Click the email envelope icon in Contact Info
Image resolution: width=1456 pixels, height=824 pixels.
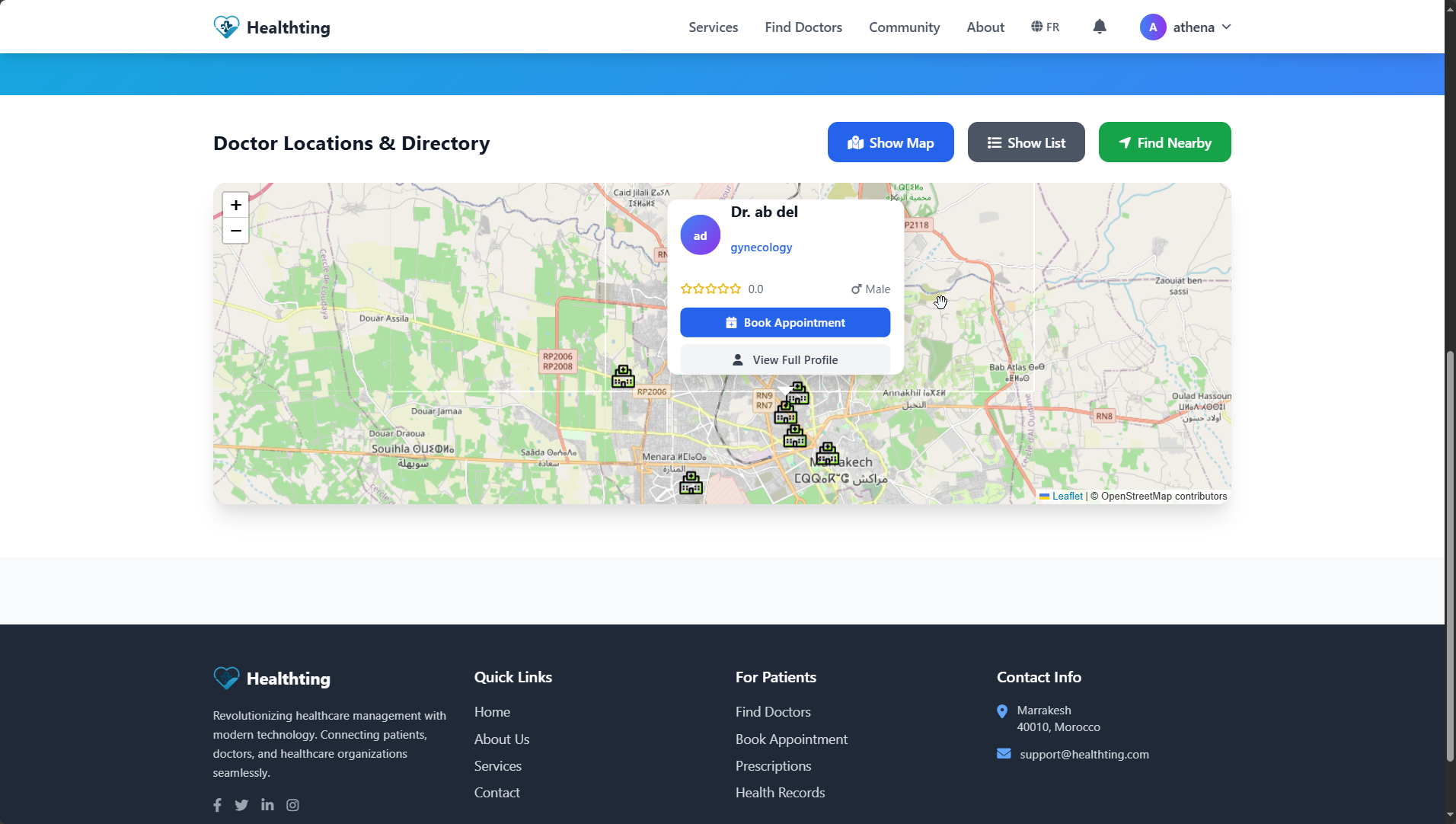tap(1004, 753)
